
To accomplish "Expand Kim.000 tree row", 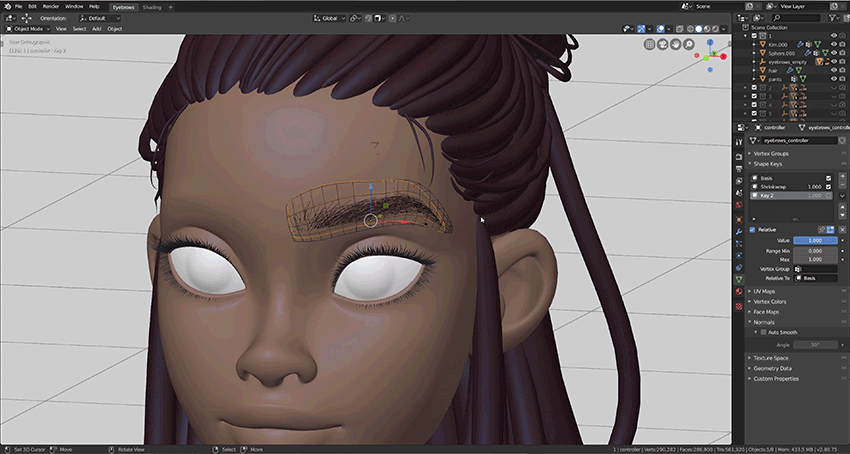I will pyautogui.click(x=755, y=44).
